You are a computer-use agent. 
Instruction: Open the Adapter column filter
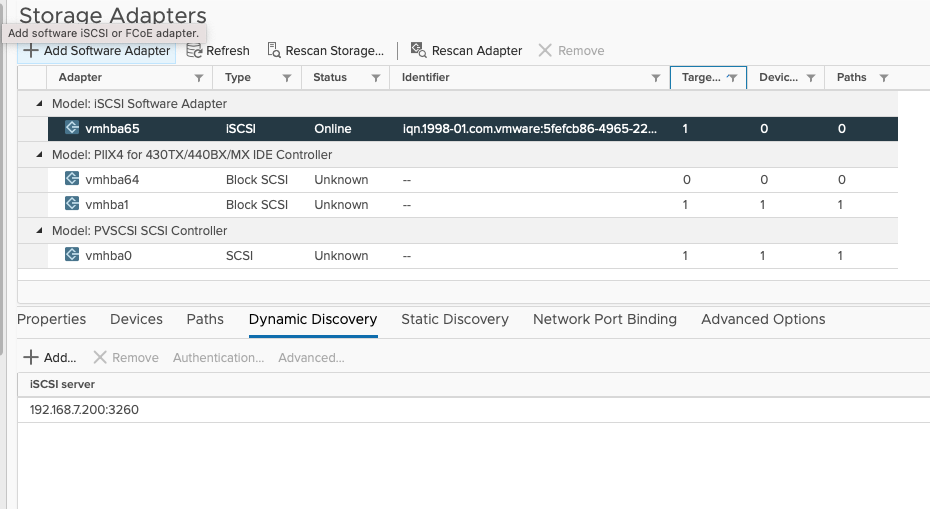pyautogui.click(x=199, y=78)
